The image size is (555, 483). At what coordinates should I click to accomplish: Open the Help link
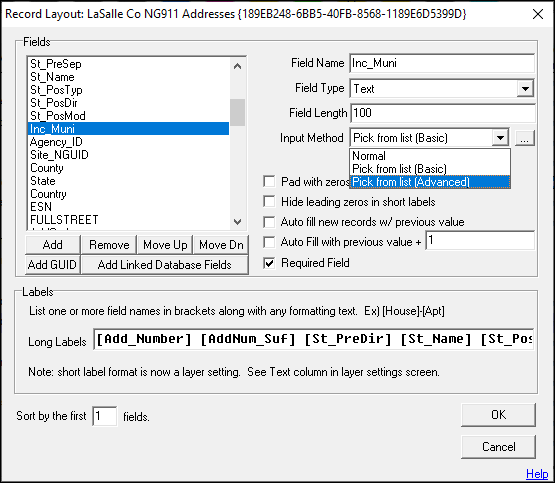(x=537, y=473)
